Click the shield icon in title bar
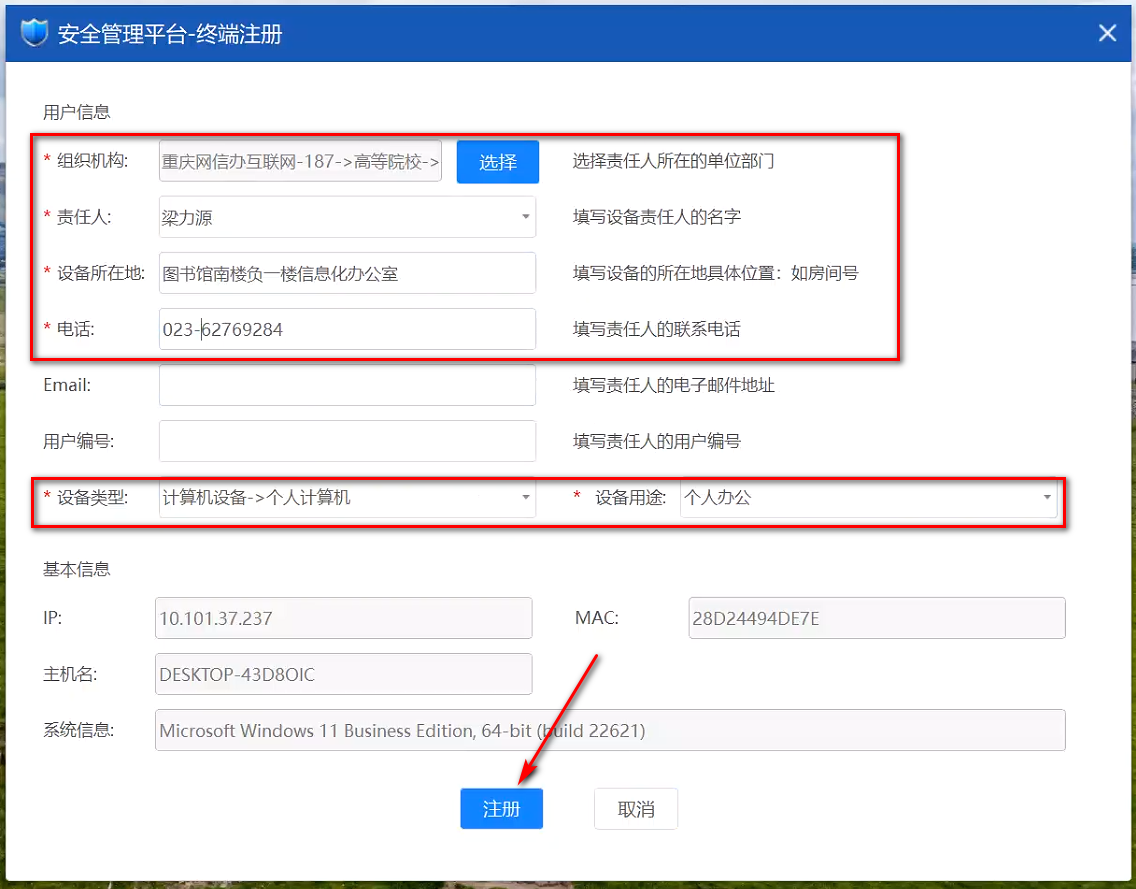This screenshot has height=889, width=1136. click(35, 34)
